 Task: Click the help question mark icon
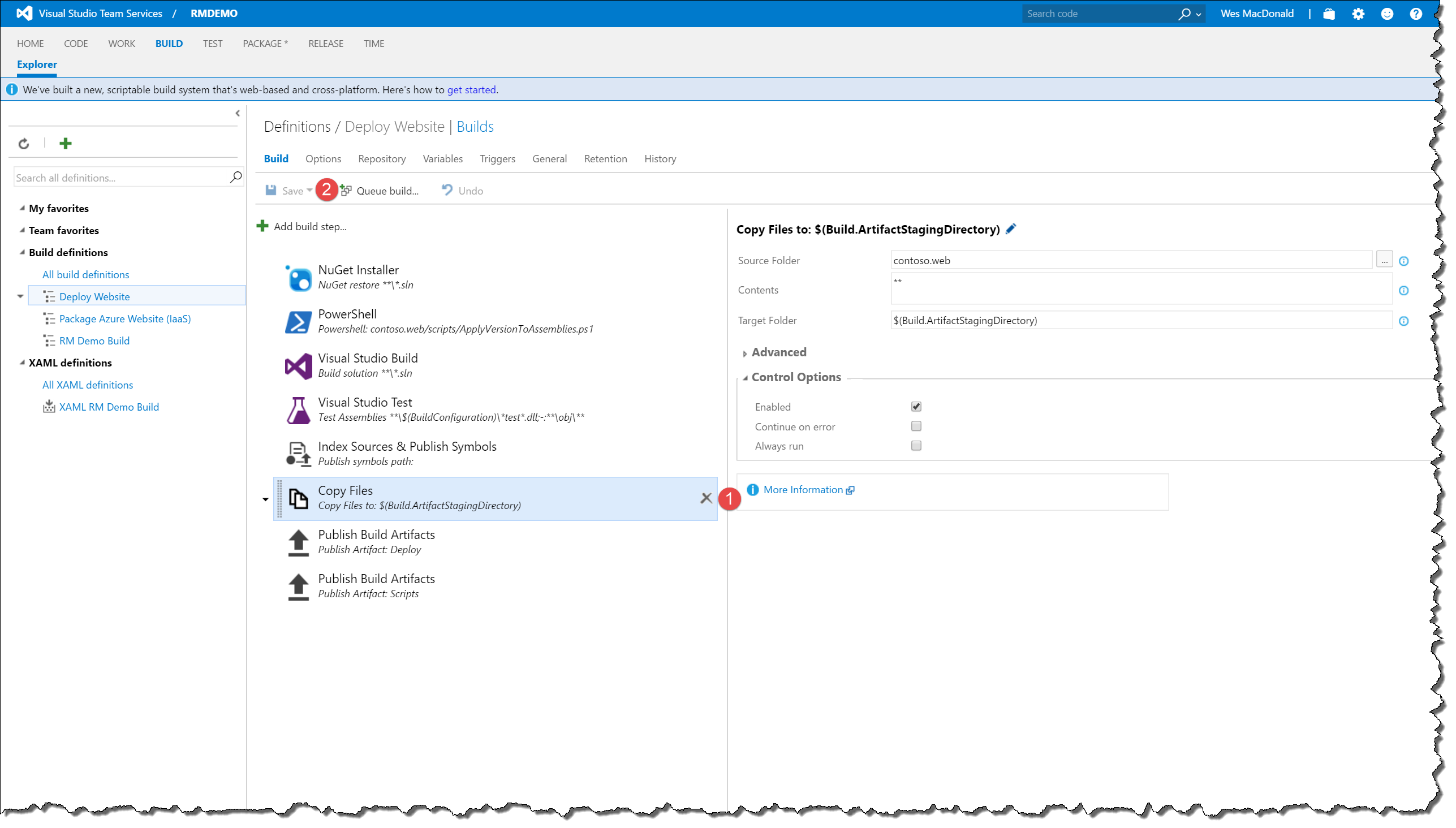[x=1416, y=14]
